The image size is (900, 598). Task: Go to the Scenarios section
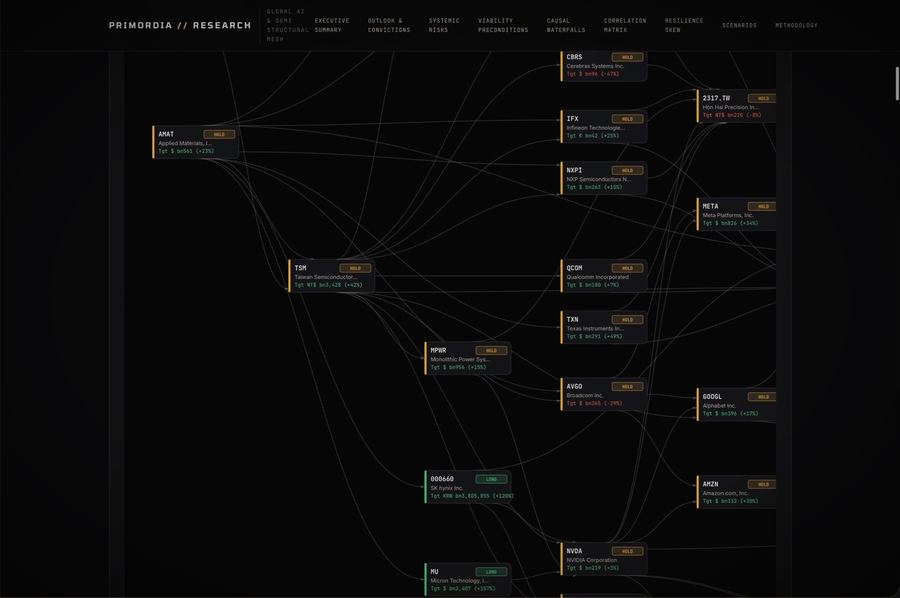(739, 25)
